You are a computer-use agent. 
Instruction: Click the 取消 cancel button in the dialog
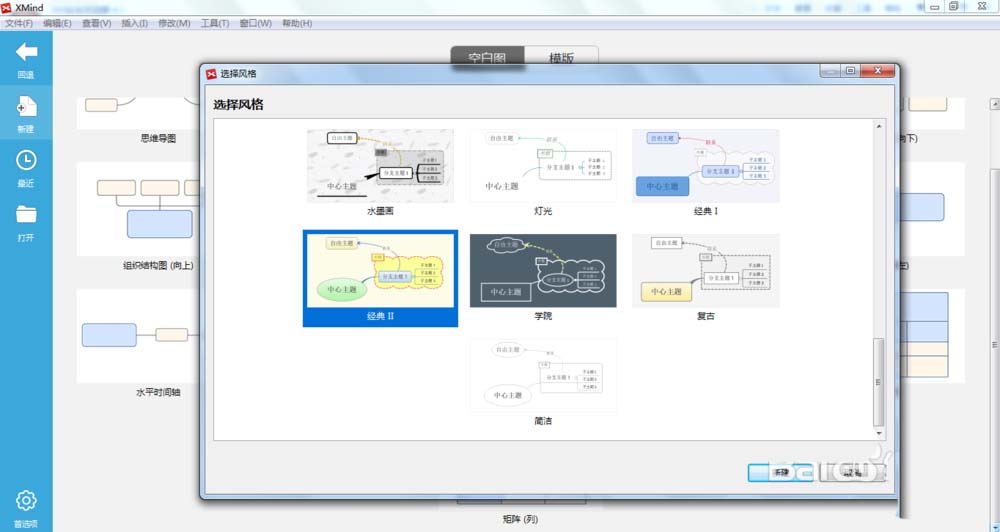pos(853,473)
